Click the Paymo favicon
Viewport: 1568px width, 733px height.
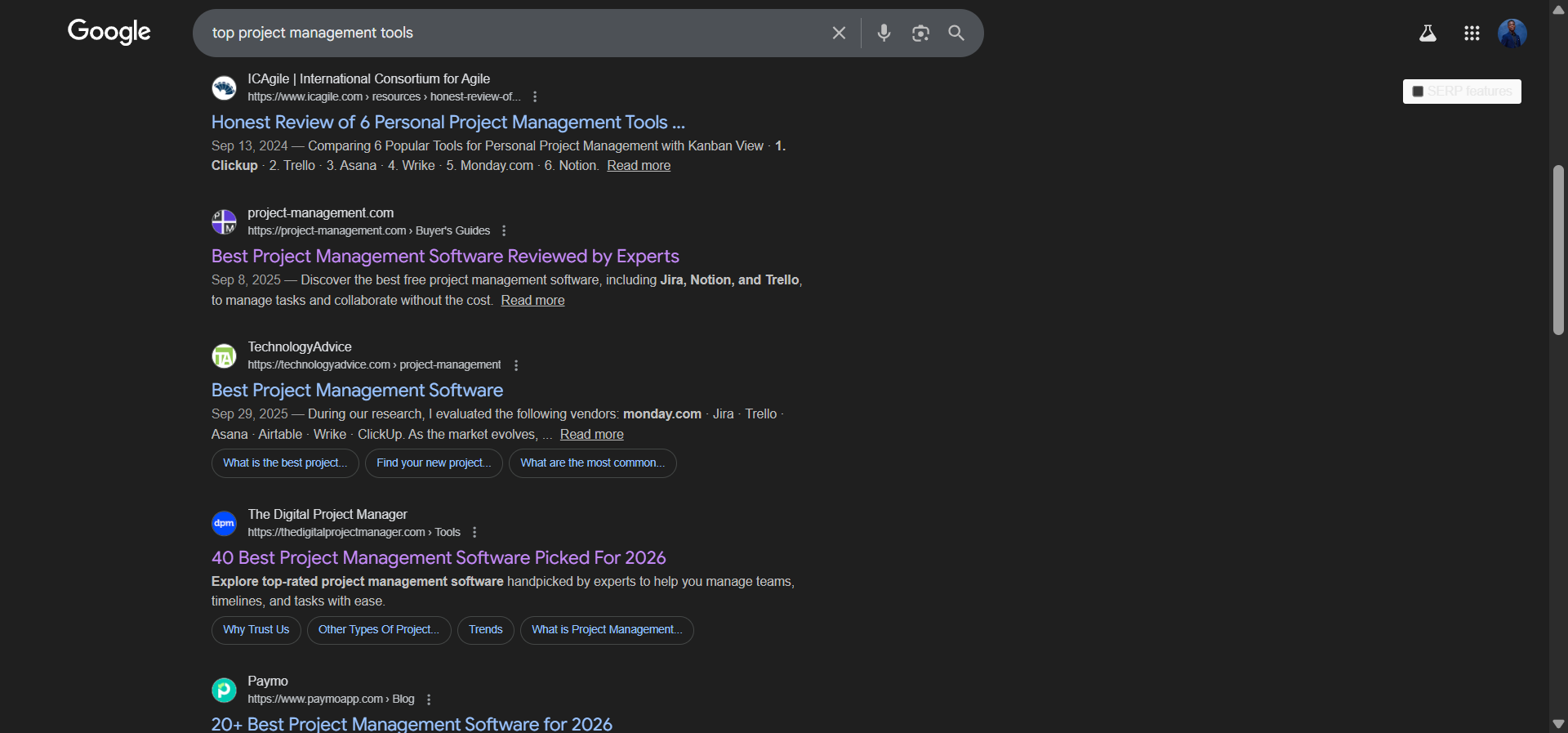pyautogui.click(x=224, y=690)
